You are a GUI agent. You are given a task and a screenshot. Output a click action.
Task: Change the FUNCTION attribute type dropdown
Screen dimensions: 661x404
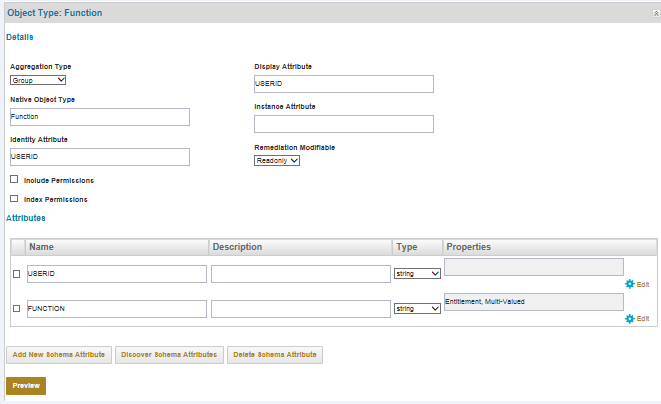click(418, 309)
